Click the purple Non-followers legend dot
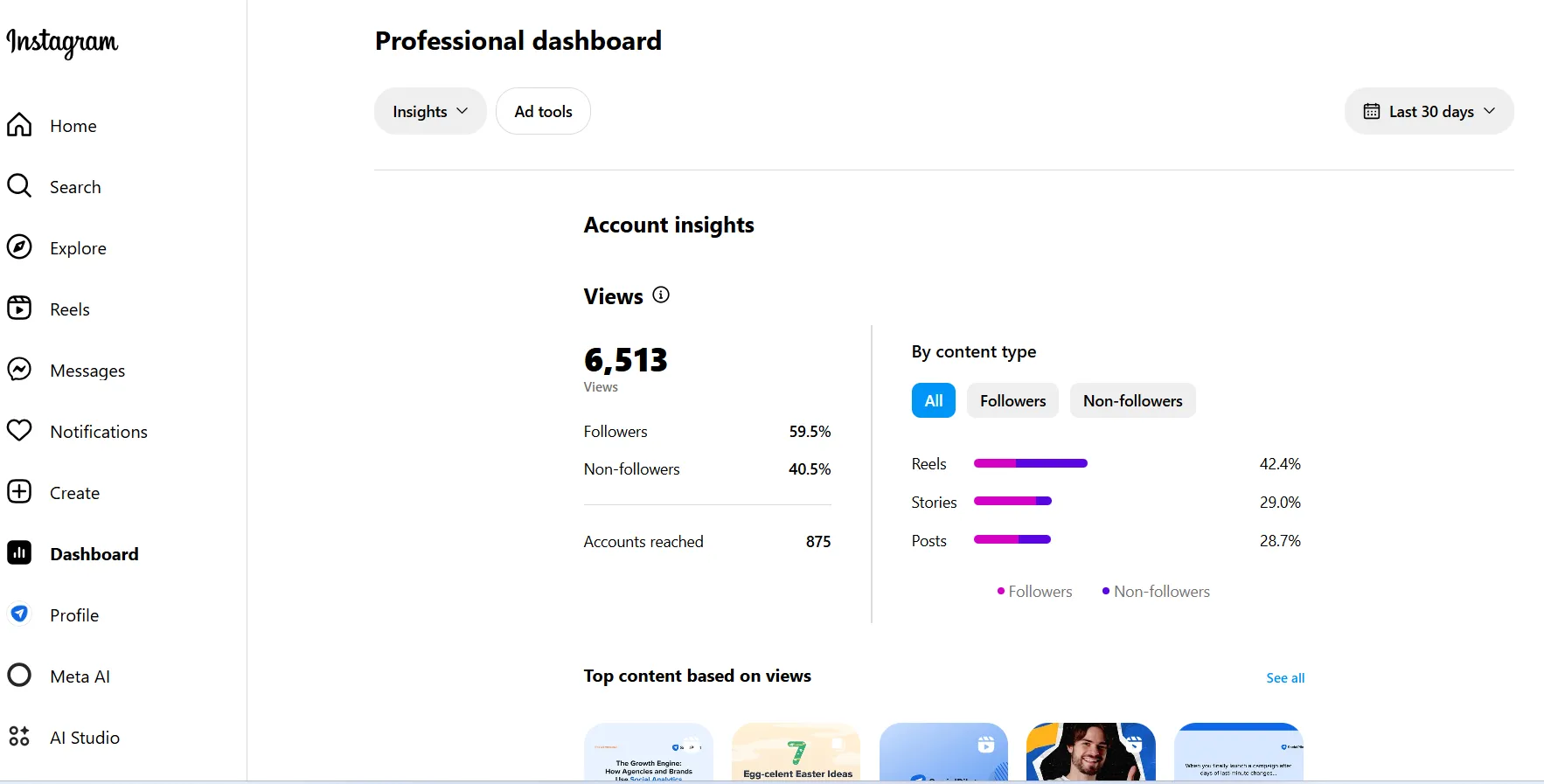This screenshot has width=1544, height=784. click(1106, 591)
